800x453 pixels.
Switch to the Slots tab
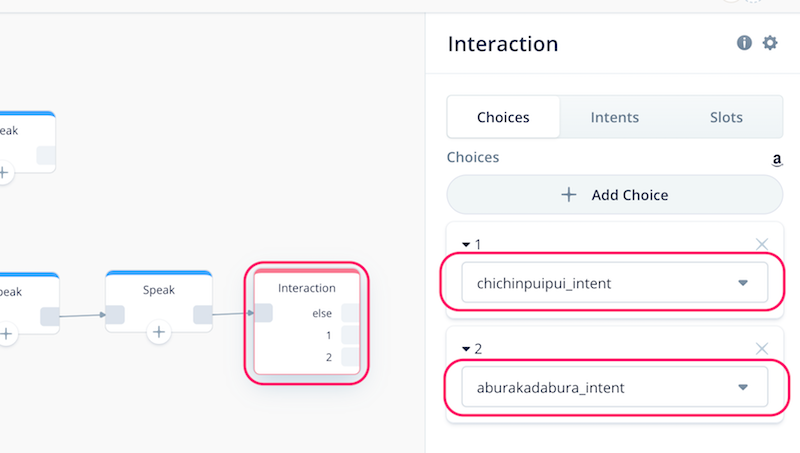[x=726, y=117]
